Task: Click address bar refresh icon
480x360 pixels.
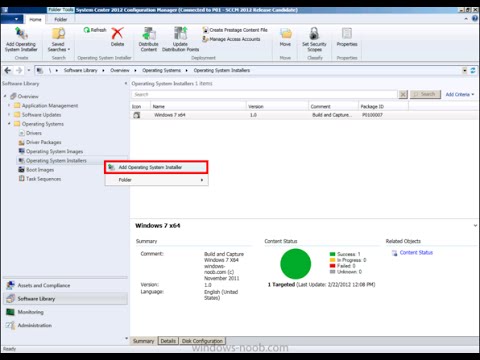Action: point(473,70)
